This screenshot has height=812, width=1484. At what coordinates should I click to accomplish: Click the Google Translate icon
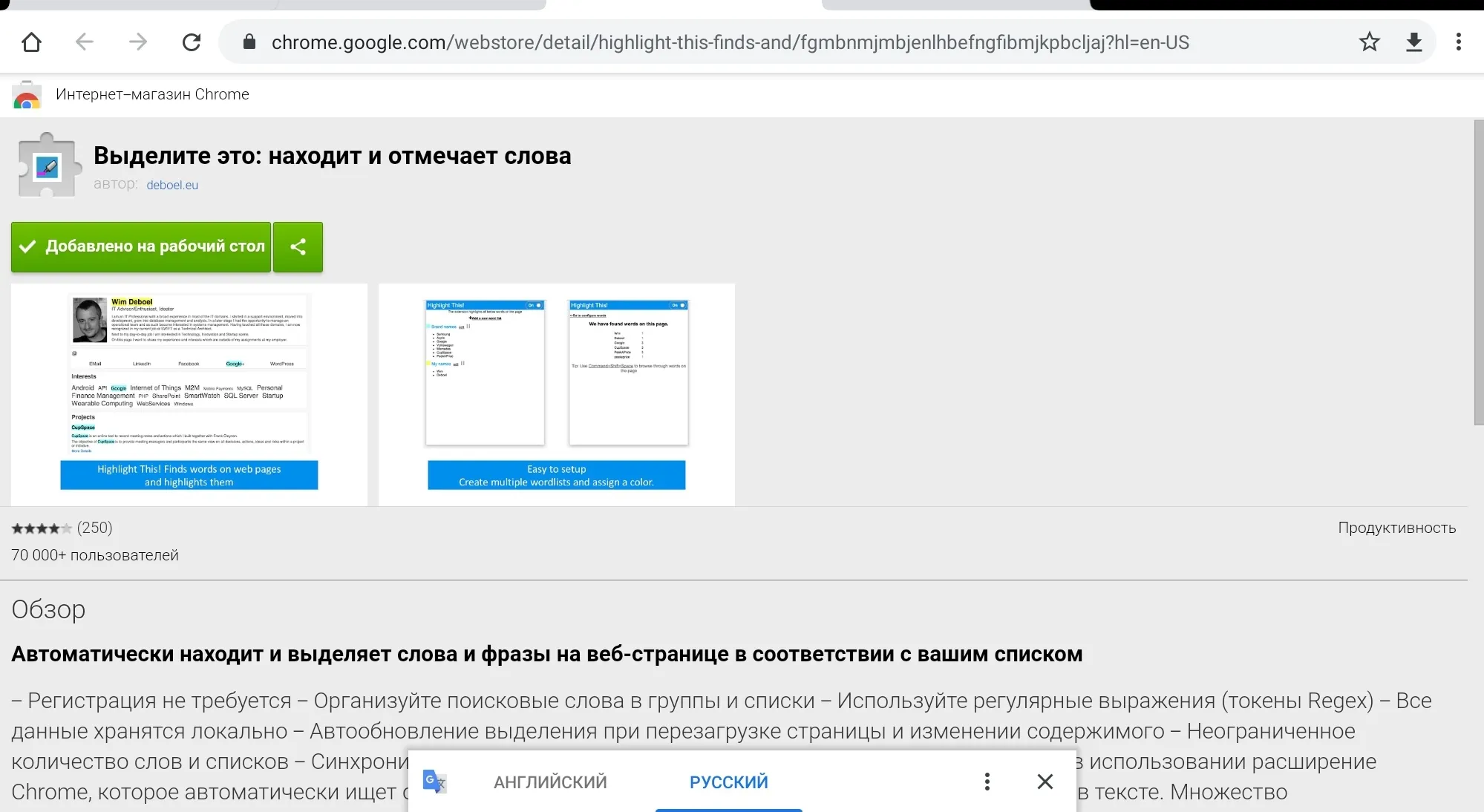coord(435,782)
